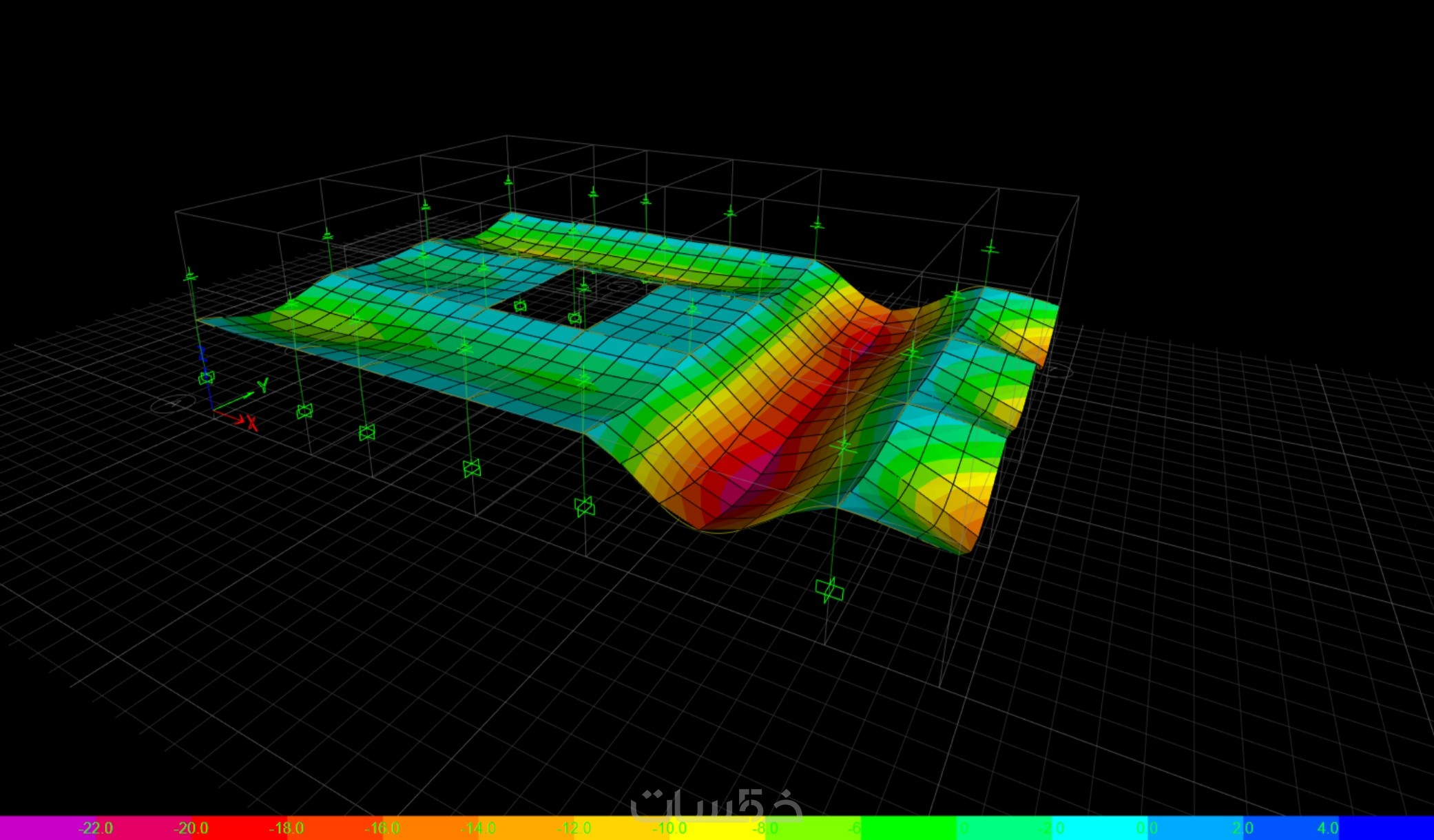Click the 4.0 blue legend value
Image resolution: width=1434 pixels, height=840 pixels.
tap(1328, 828)
